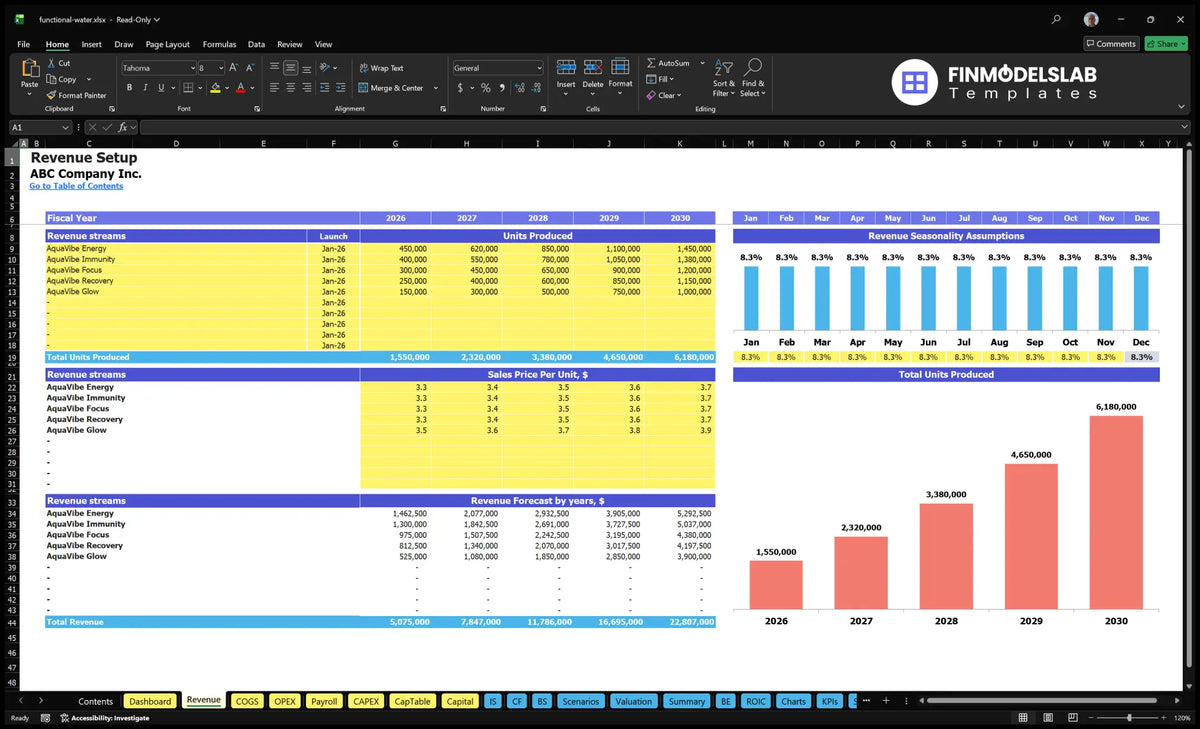Click the add new sheet plus button
The height and width of the screenshot is (729, 1200).
tap(886, 701)
